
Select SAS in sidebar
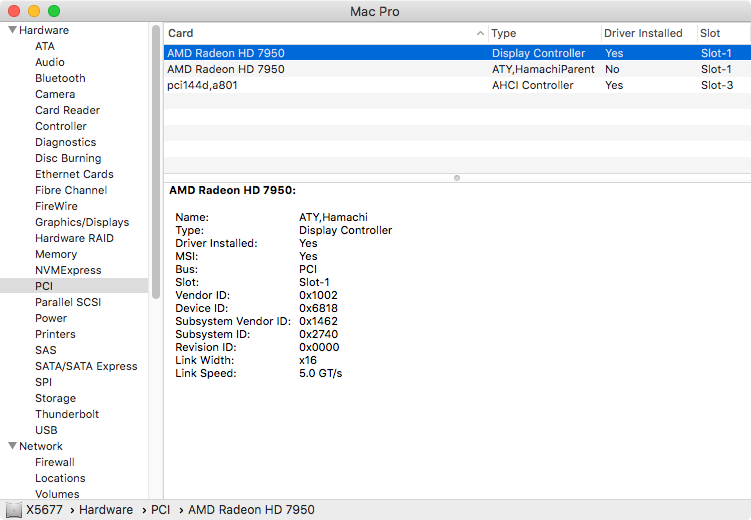point(46,350)
